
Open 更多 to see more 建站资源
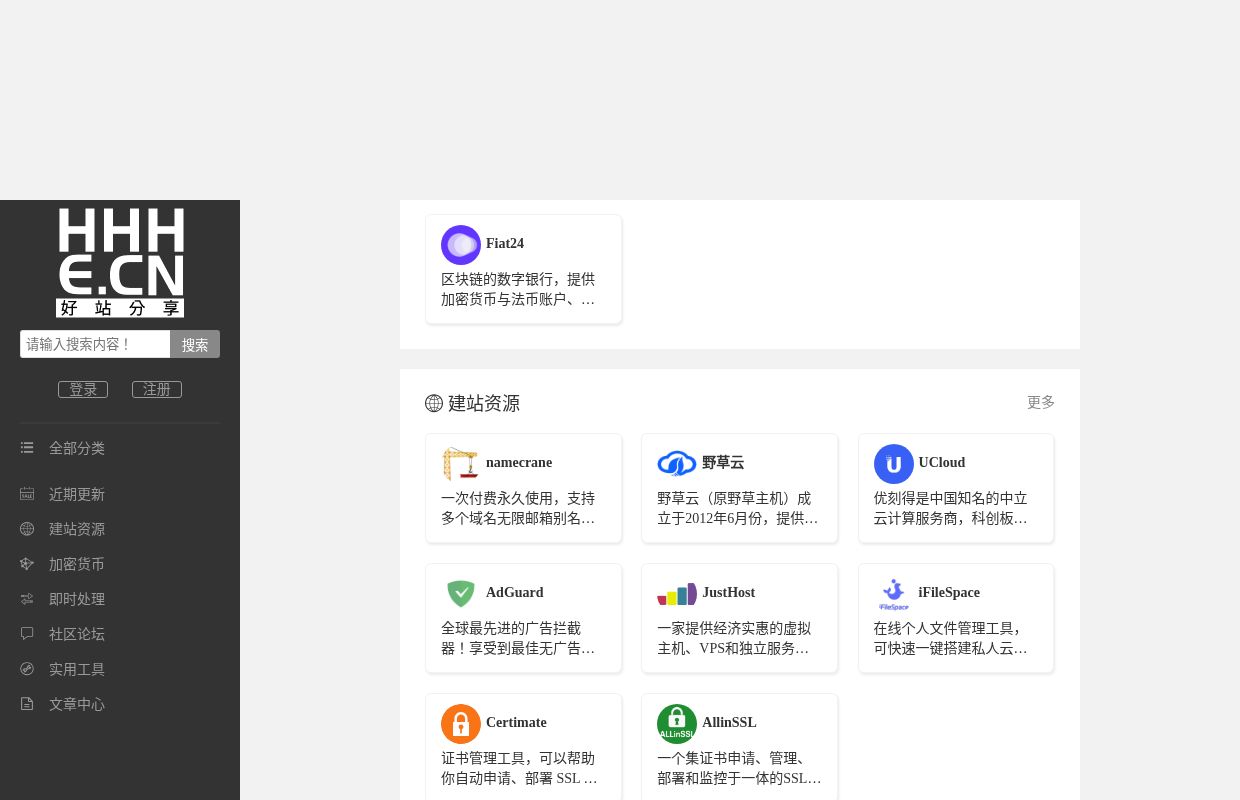click(x=1040, y=402)
